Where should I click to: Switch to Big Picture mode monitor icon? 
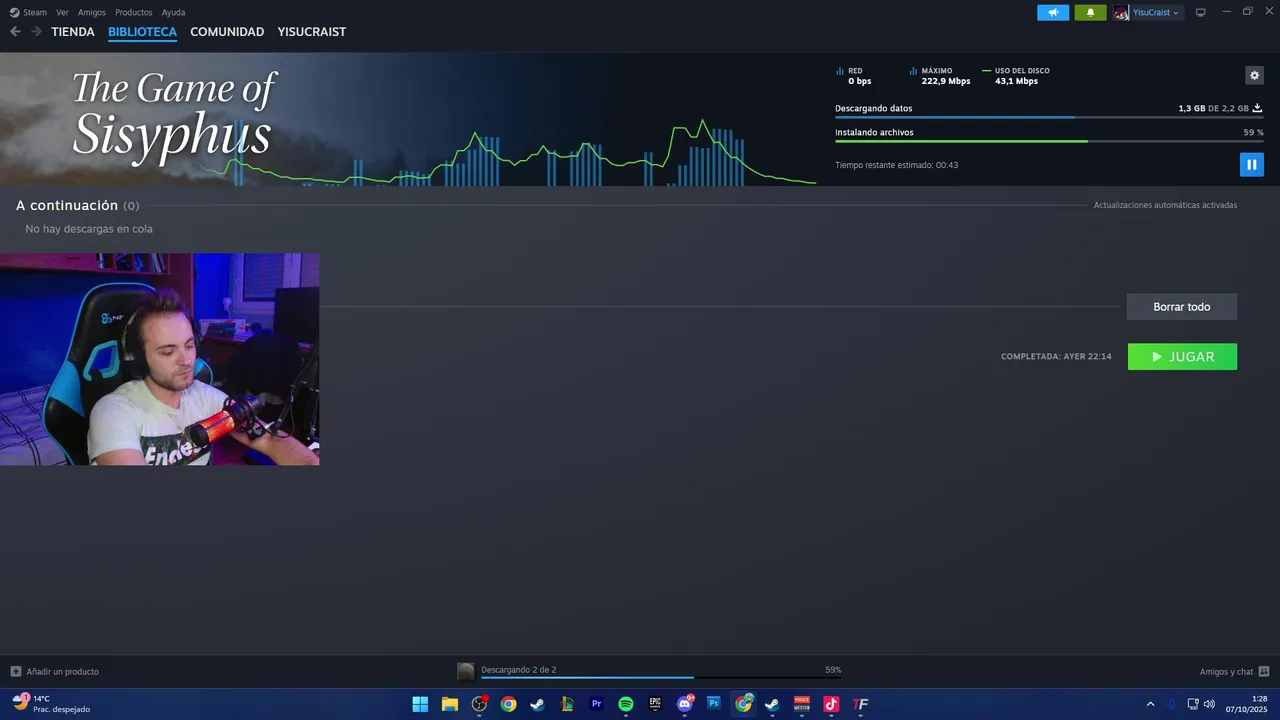click(x=1201, y=12)
